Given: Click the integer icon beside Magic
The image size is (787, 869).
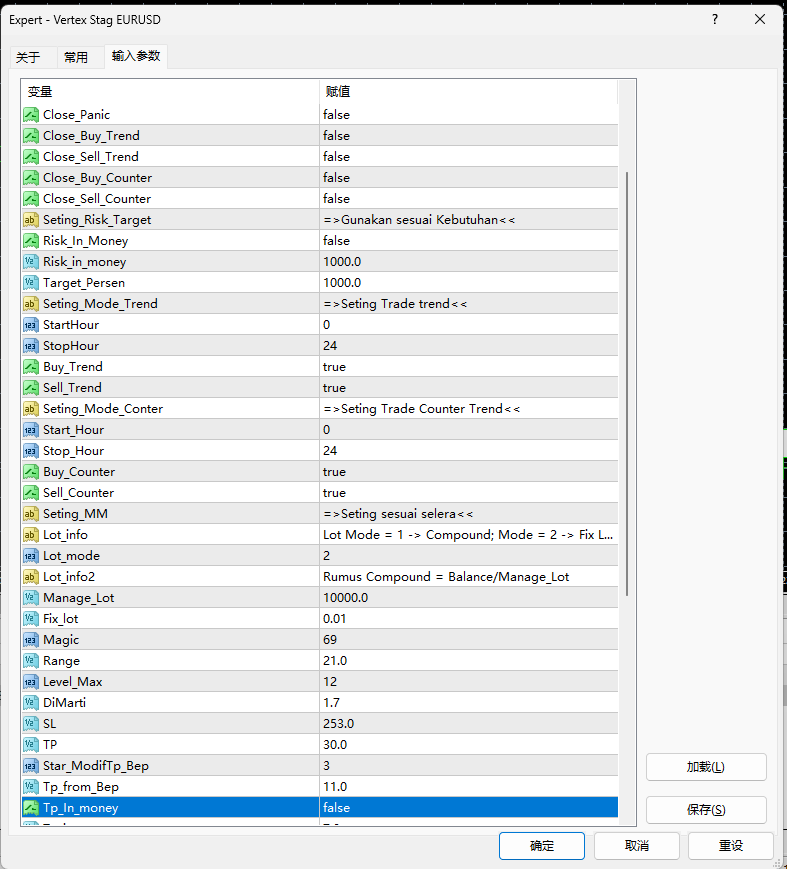Looking at the screenshot, I should [31, 640].
